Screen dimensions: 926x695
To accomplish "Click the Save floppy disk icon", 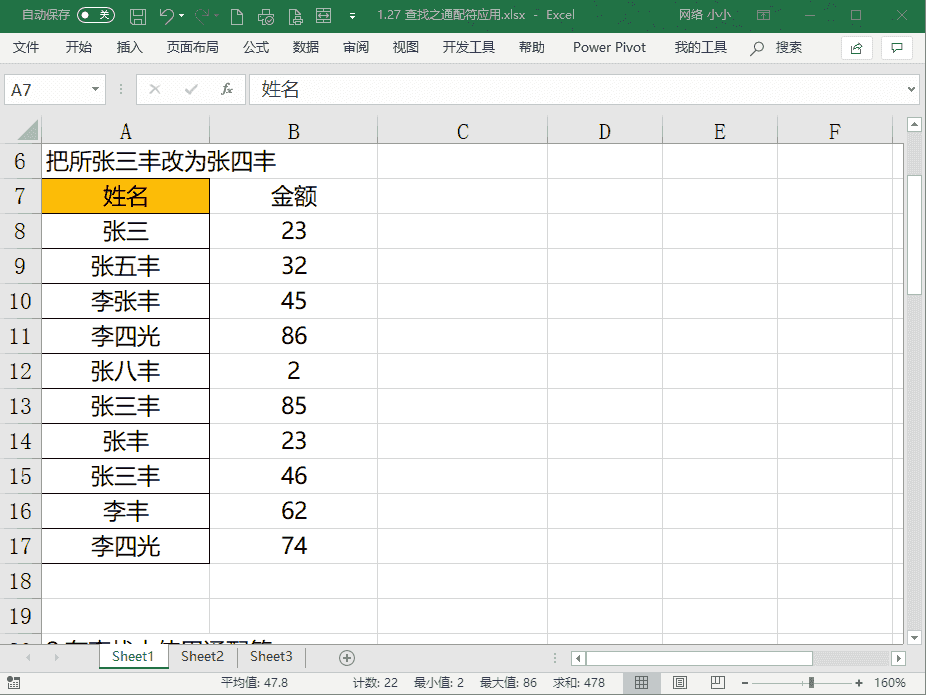I will tap(138, 16).
